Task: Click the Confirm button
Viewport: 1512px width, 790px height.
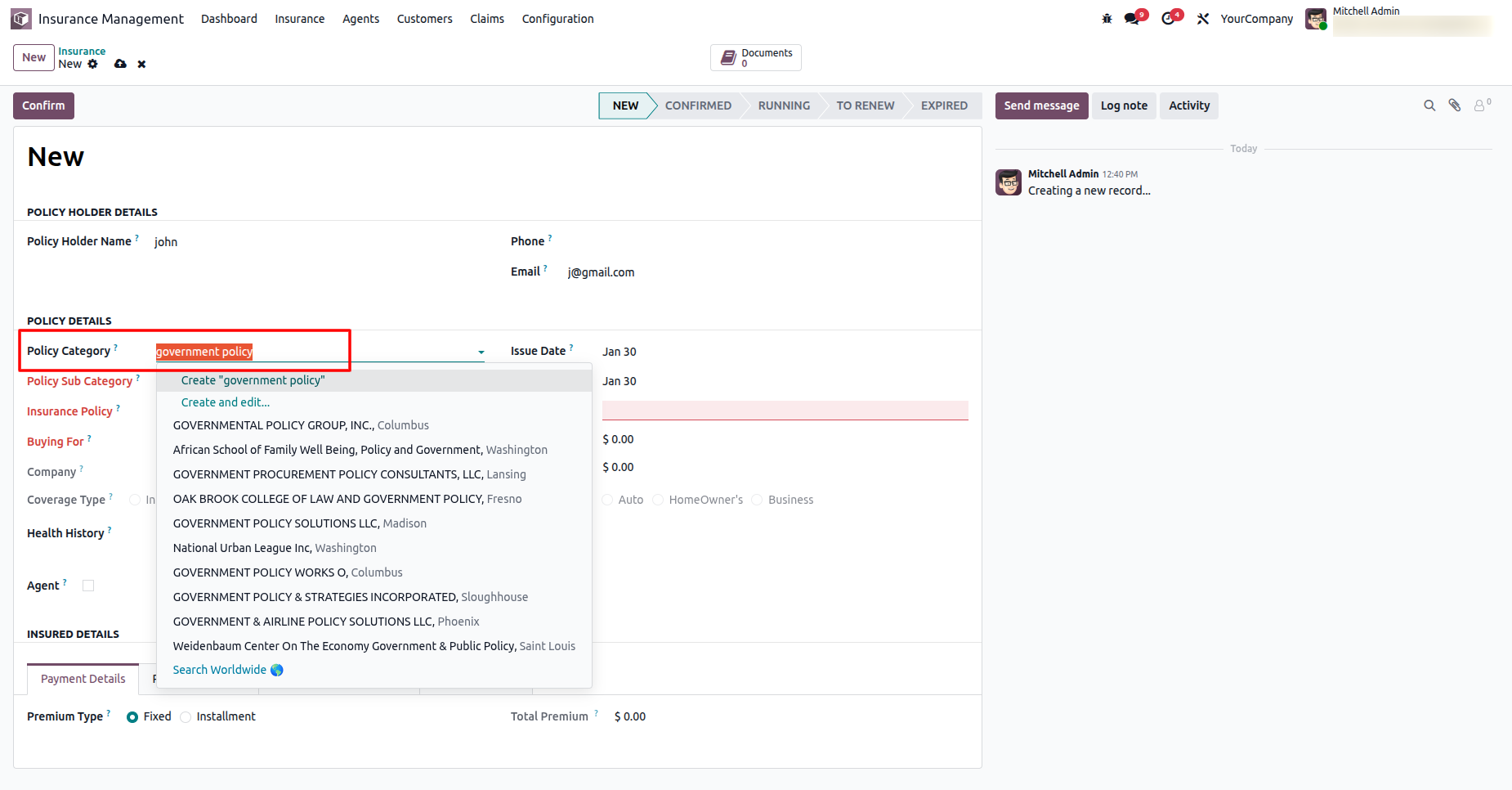Action: click(x=43, y=105)
